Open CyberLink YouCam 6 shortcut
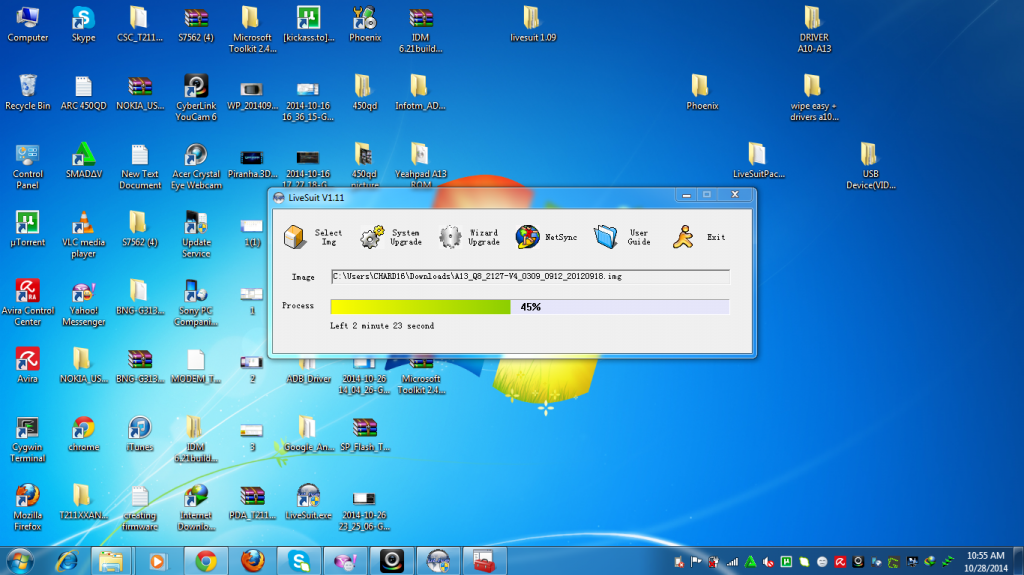 pyautogui.click(x=196, y=97)
